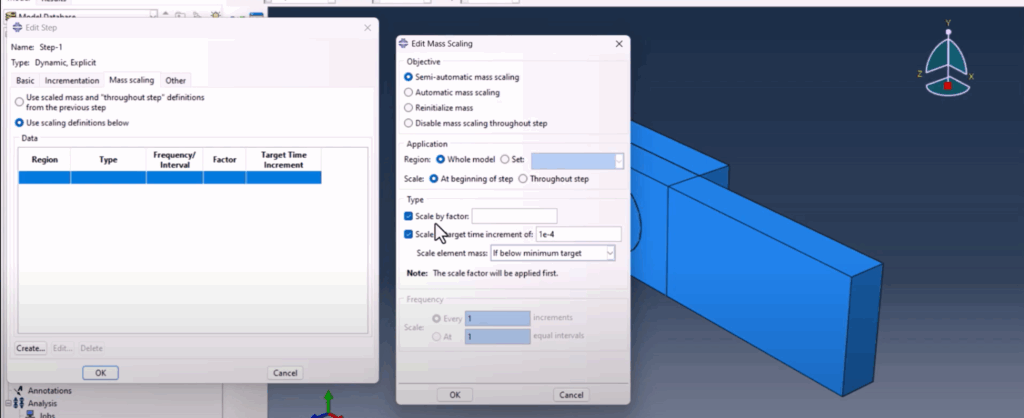Toggle the Scale by factor checkbox
This screenshot has width=1024, height=418.
pos(408,216)
